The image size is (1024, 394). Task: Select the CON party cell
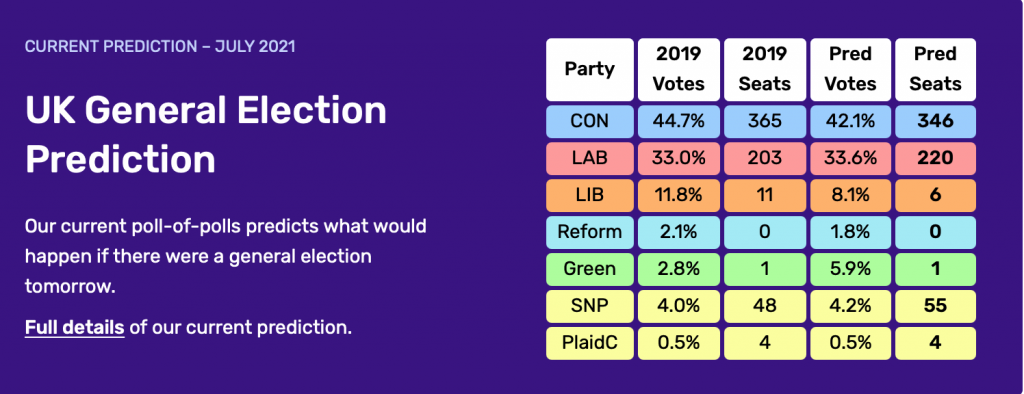pyautogui.click(x=590, y=122)
